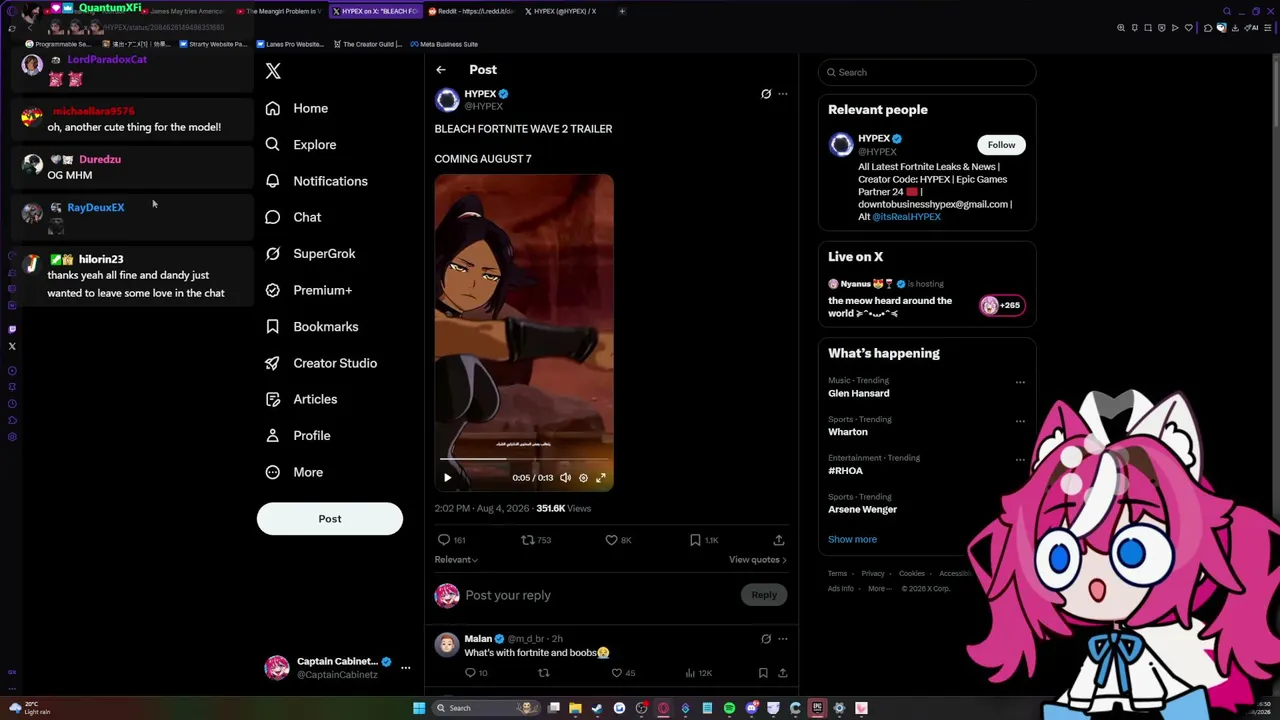This screenshot has height=720, width=1280.
Task: Open Articles from the sidebar
Action: [301, 399]
